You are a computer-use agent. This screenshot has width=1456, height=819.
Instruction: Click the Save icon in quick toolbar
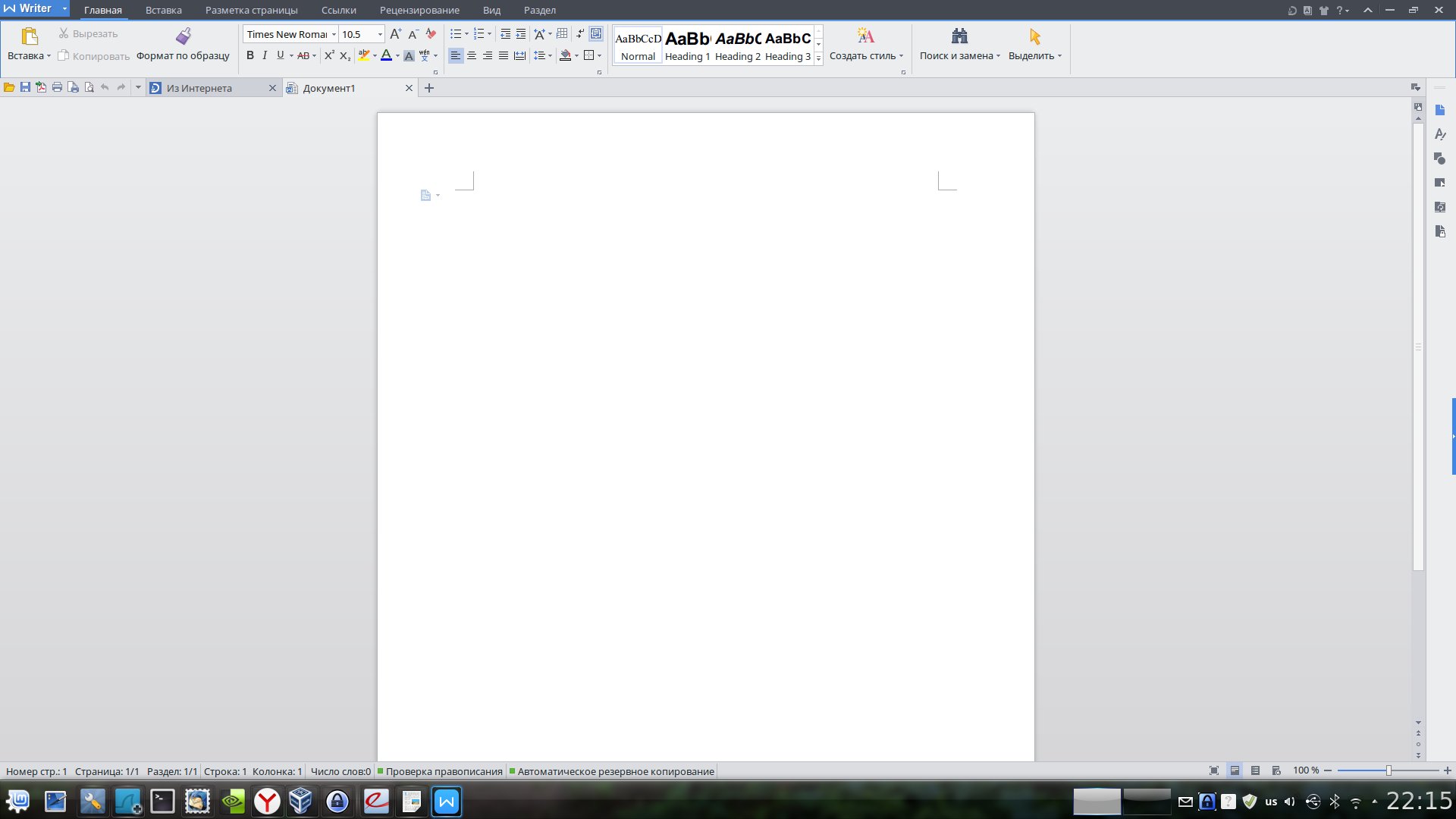(25, 88)
